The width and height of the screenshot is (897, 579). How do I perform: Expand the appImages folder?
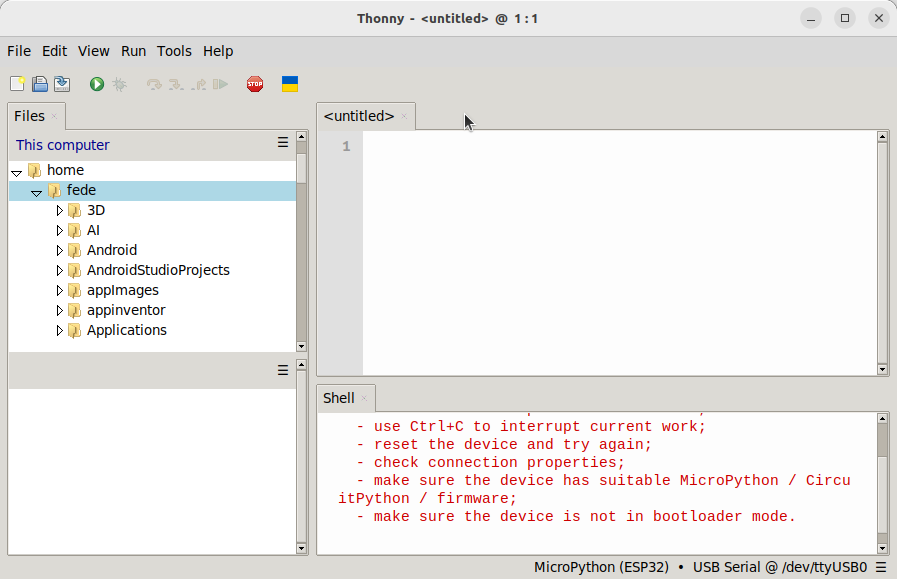coord(59,291)
